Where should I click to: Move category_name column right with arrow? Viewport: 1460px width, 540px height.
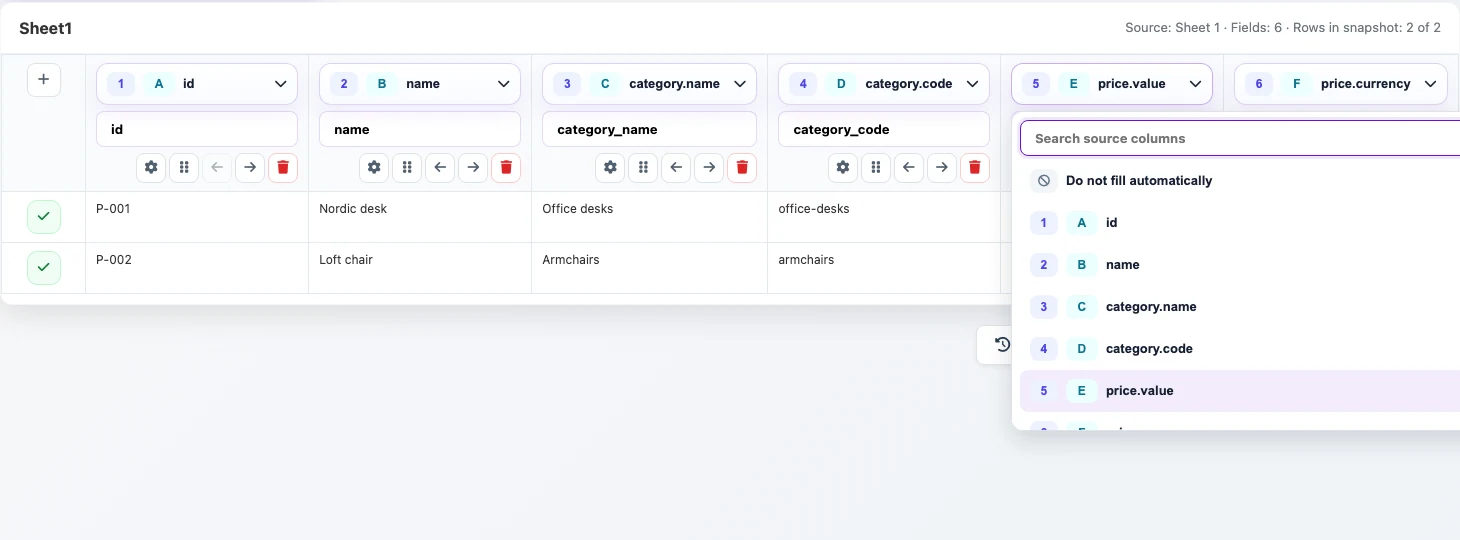(x=709, y=168)
